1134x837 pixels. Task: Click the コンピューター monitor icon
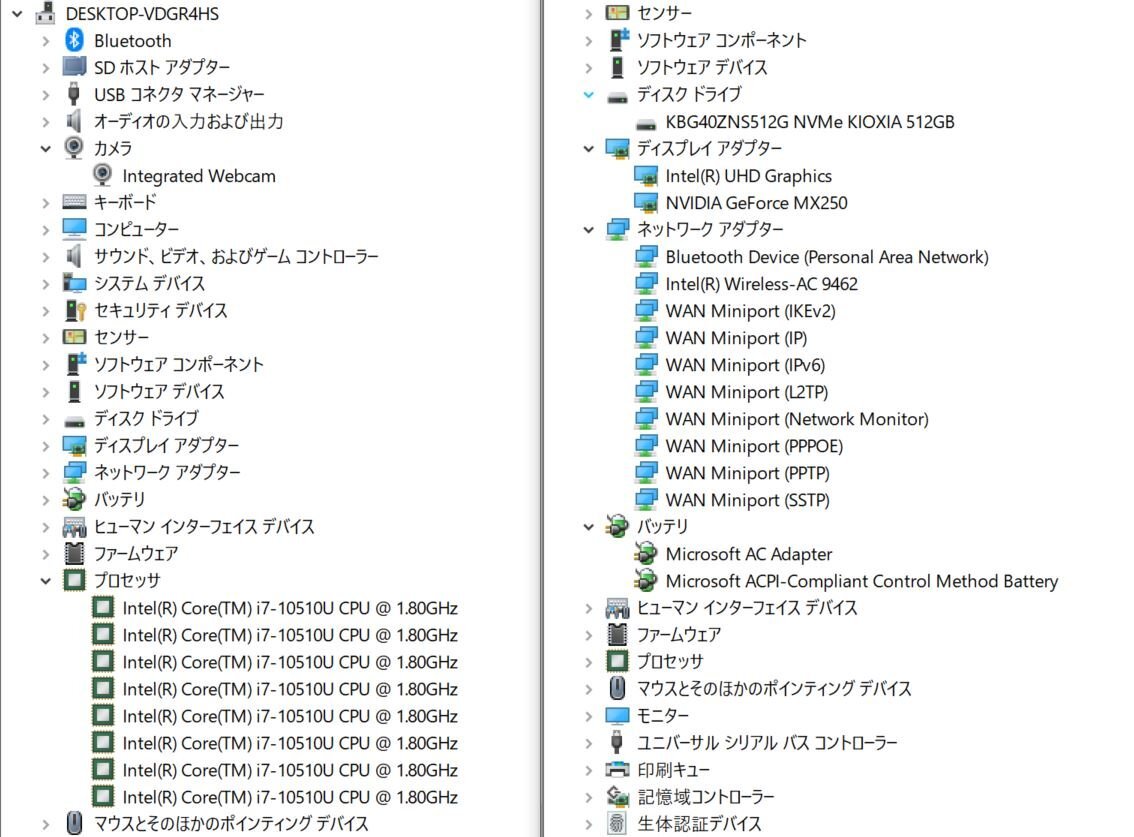(x=74, y=229)
